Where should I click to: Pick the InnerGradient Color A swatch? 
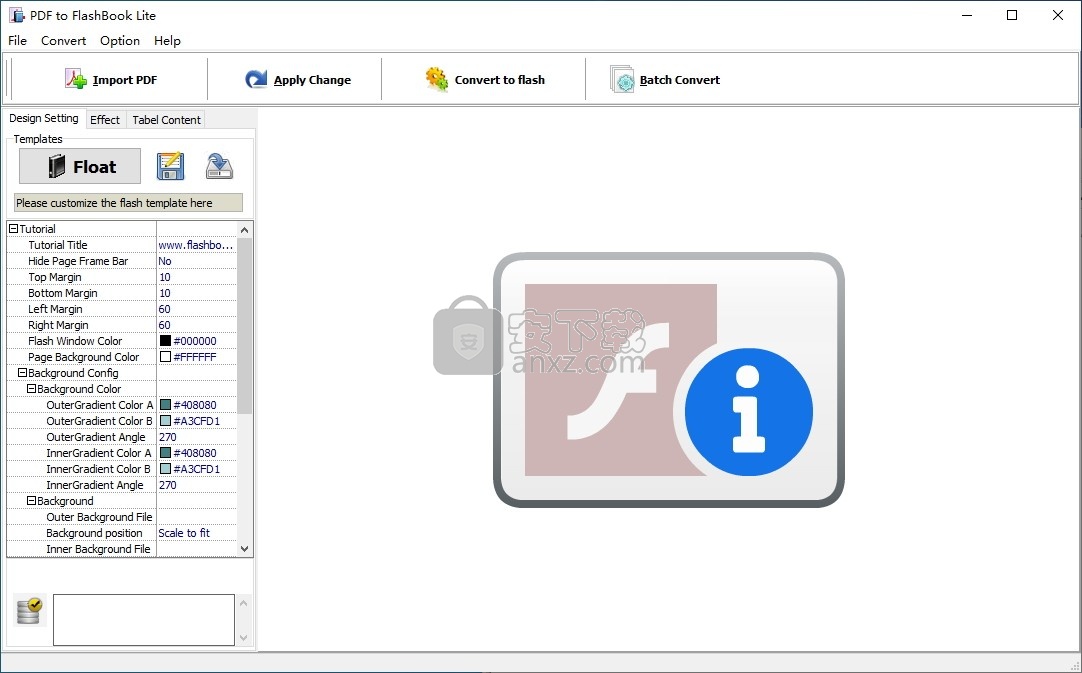pos(166,453)
